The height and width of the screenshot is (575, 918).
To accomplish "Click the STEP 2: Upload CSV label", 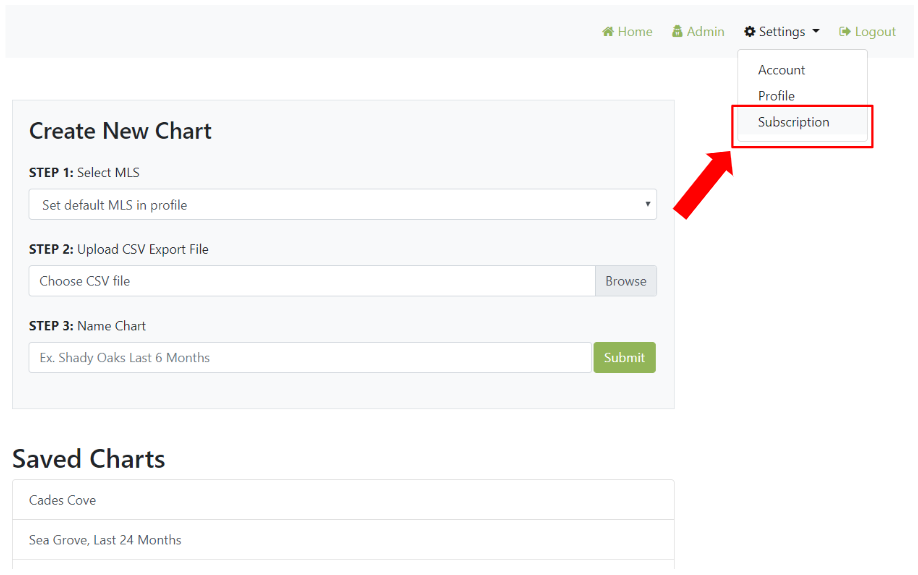I will pos(118,249).
